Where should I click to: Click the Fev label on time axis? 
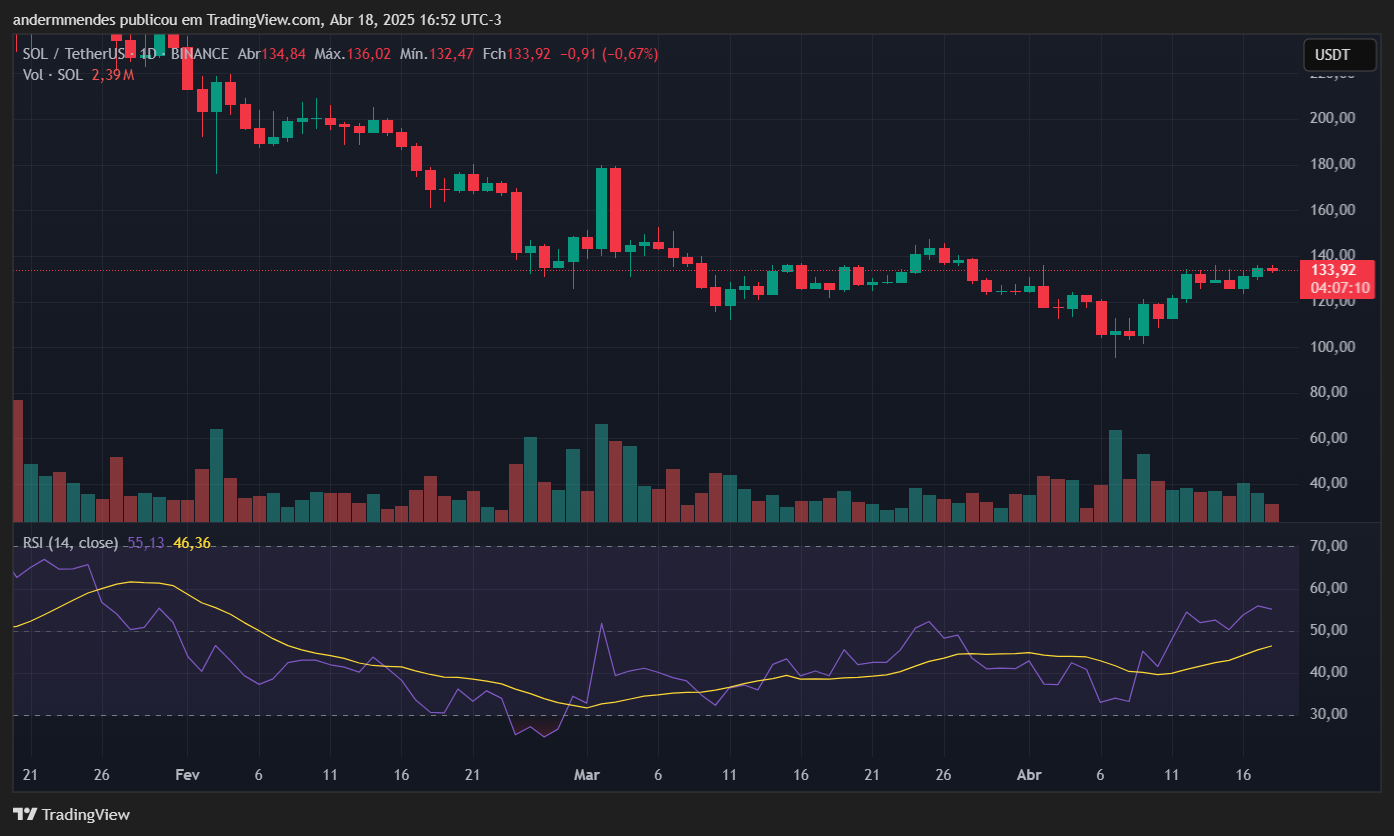[187, 775]
